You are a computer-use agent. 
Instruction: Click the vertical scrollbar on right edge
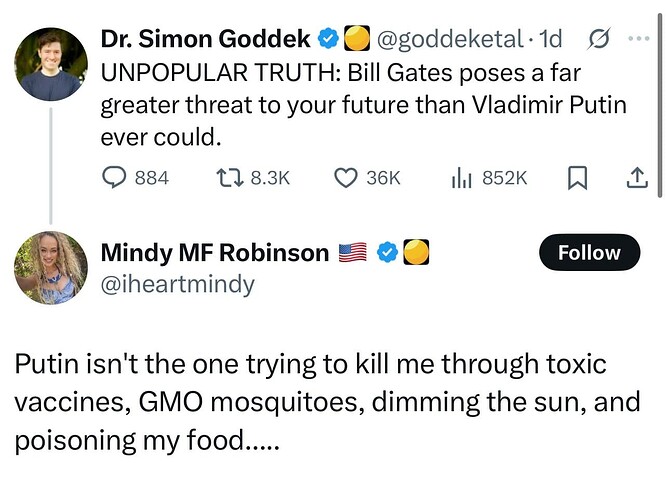(x=660, y=105)
